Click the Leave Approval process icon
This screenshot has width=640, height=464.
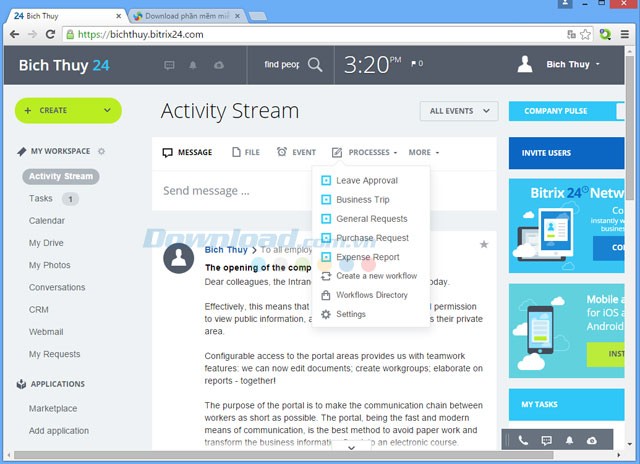coord(326,180)
